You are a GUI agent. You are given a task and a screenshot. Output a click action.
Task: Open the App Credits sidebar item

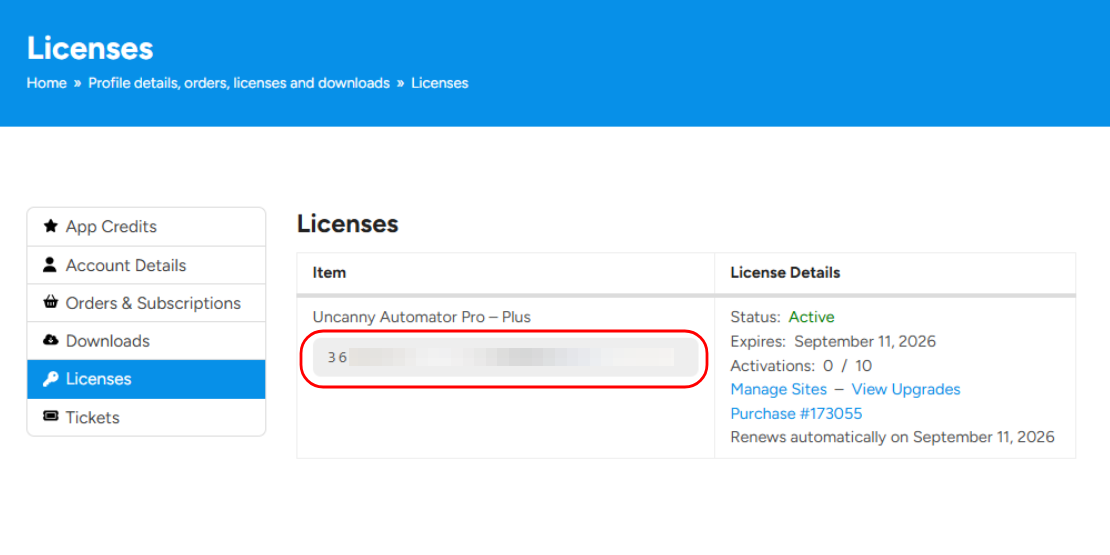click(111, 227)
